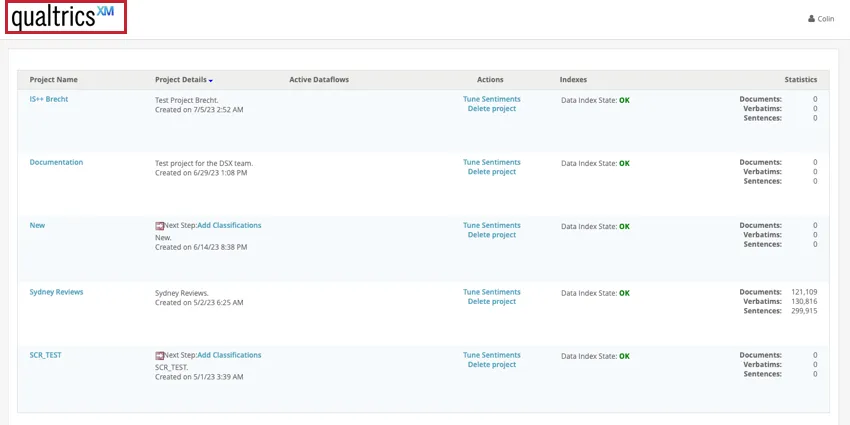Open the IS++ Brecht project
The height and width of the screenshot is (425, 850).
[49, 100]
